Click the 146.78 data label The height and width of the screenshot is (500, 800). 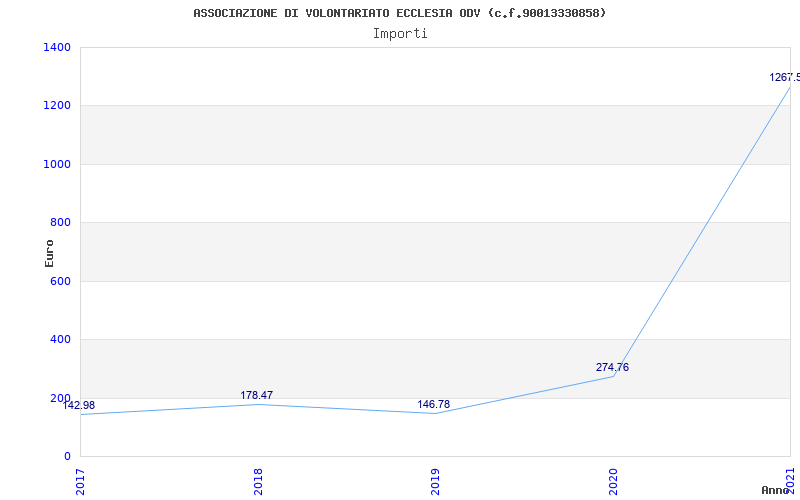click(434, 405)
